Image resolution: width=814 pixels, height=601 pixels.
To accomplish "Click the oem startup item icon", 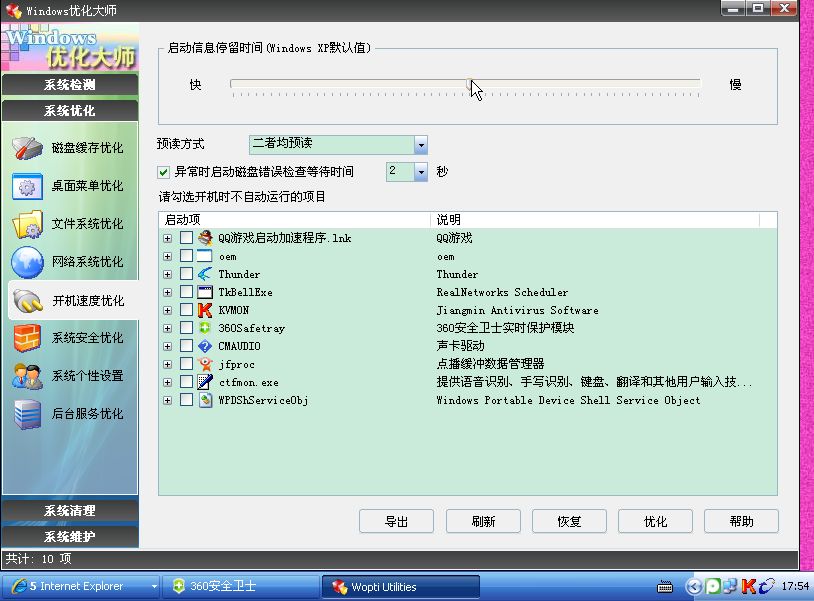I will tap(205, 256).
